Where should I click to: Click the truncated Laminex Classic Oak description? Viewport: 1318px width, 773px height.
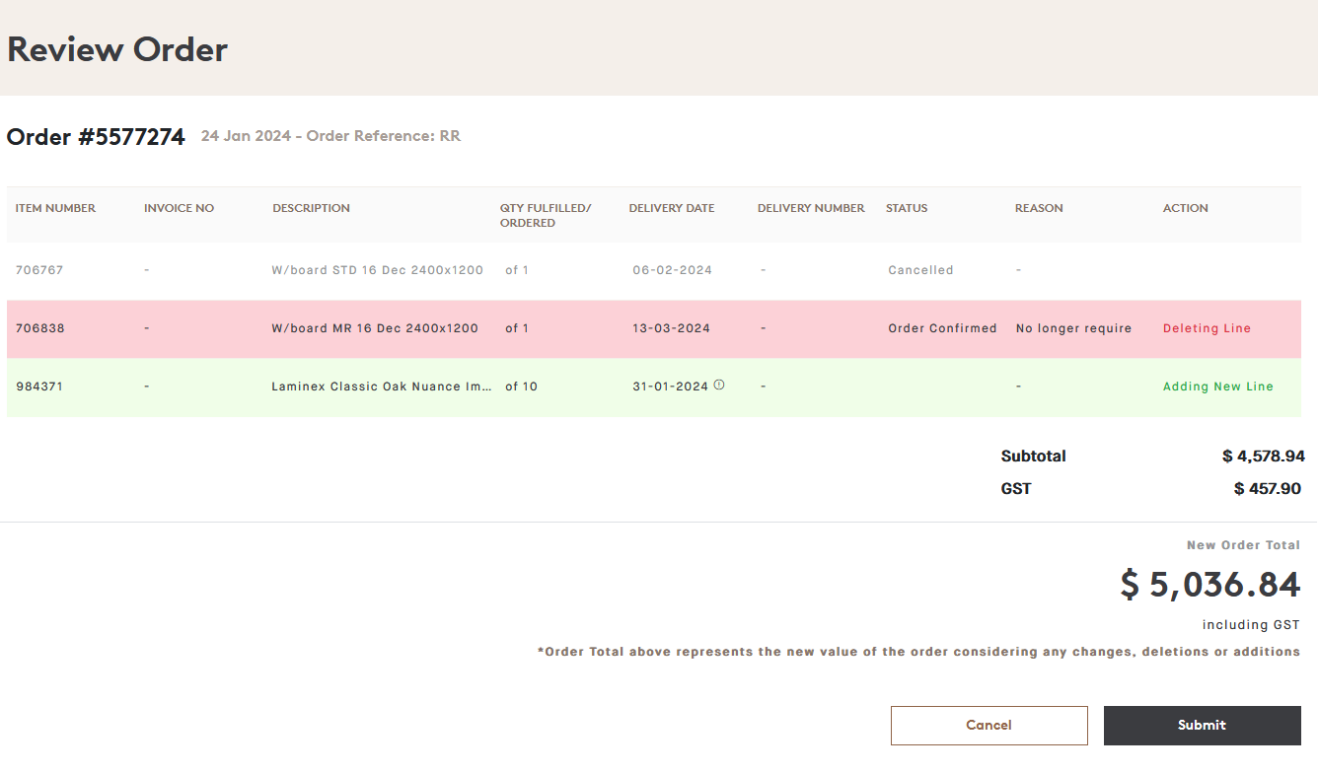tap(380, 386)
